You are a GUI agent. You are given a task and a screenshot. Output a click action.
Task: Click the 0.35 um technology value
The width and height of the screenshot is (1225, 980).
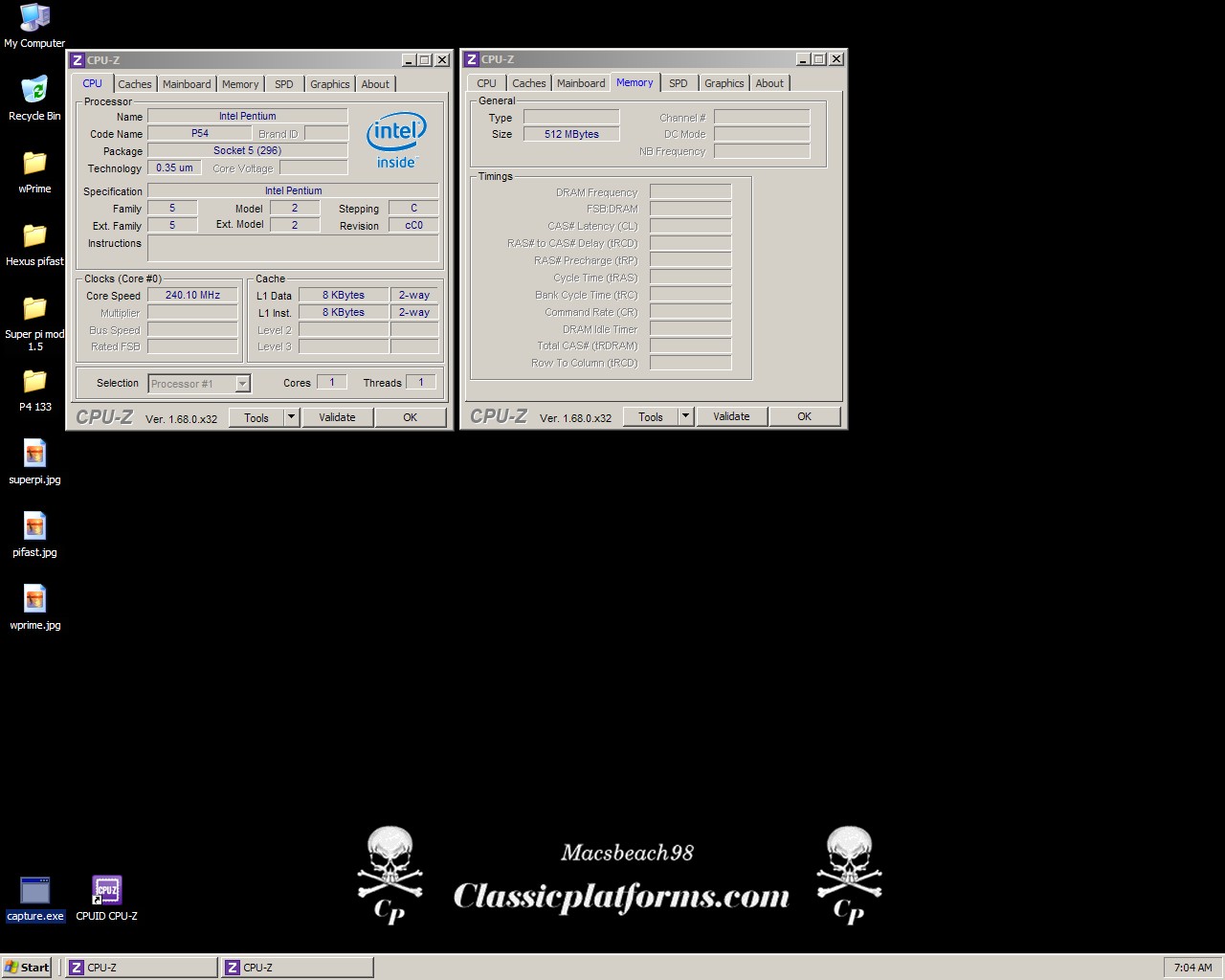point(174,167)
